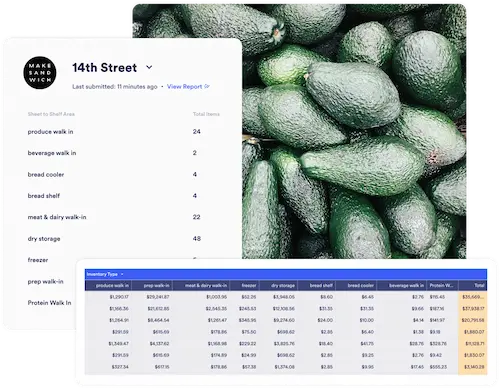The height and width of the screenshot is (389, 500).
Task: Click the bread shelf table column header
Action: click(x=317, y=286)
